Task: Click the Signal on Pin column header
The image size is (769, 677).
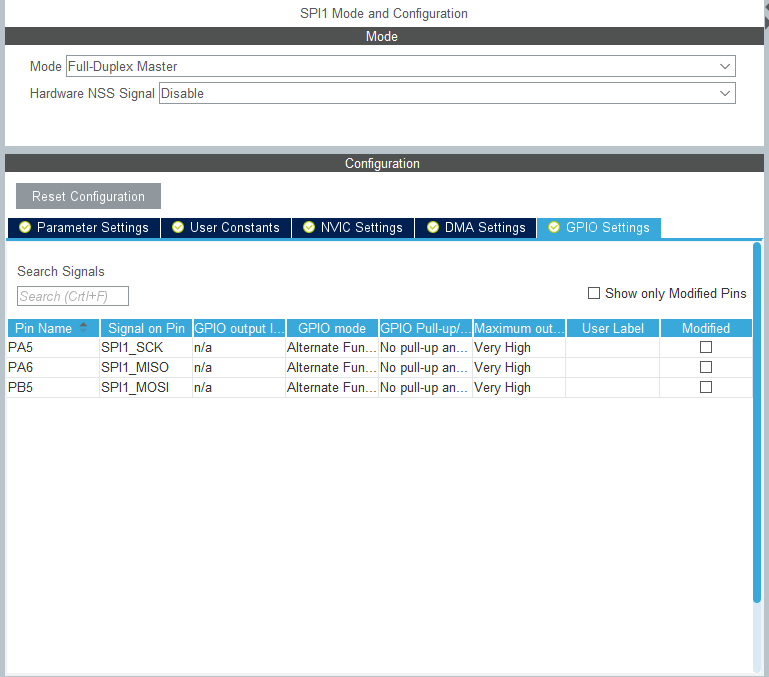Action: point(146,328)
